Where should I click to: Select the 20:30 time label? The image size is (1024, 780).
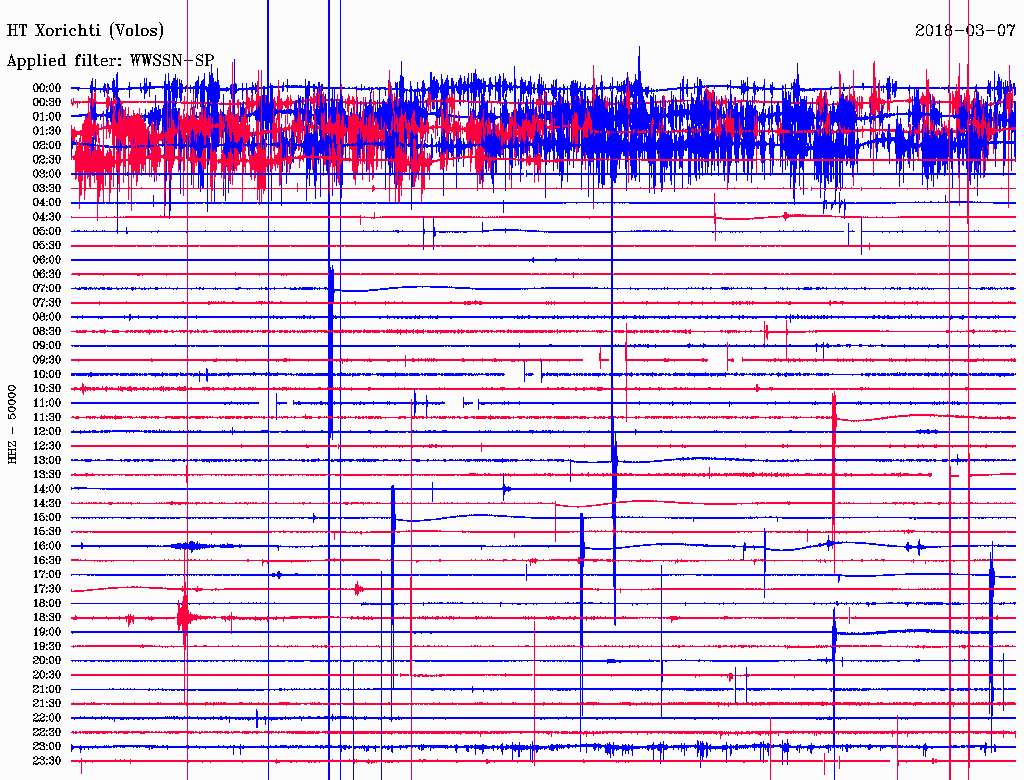click(x=47, y=675)
